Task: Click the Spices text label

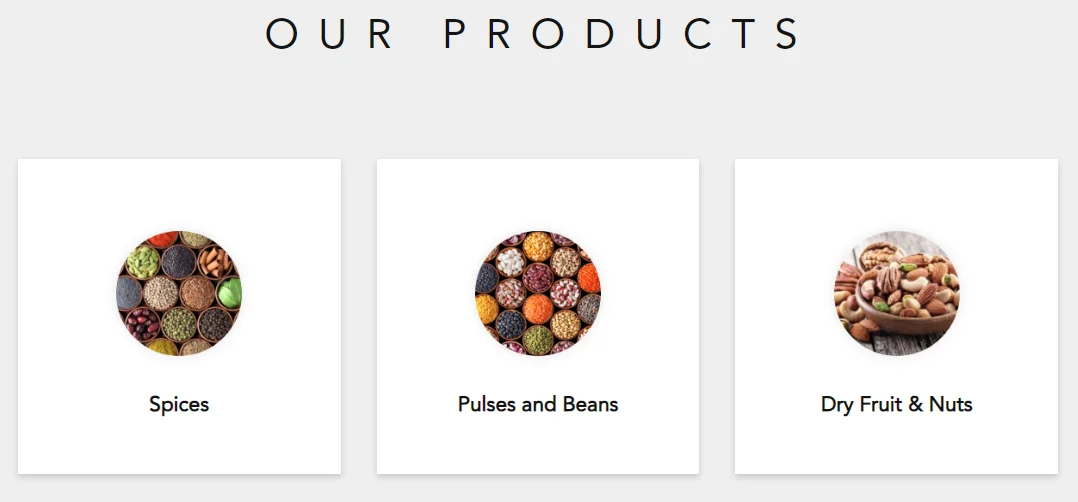Action: coord(179,404)
